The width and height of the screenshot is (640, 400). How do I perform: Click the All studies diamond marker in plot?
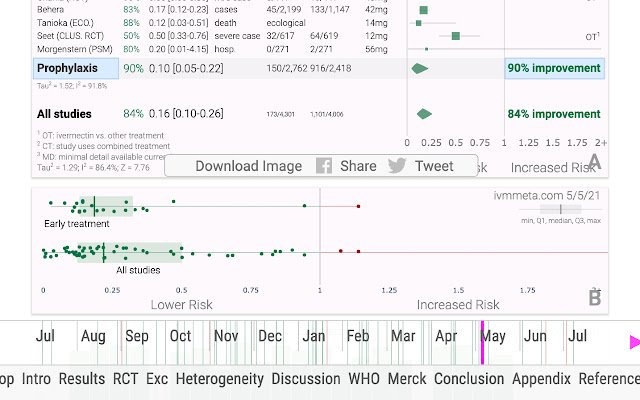424,114
